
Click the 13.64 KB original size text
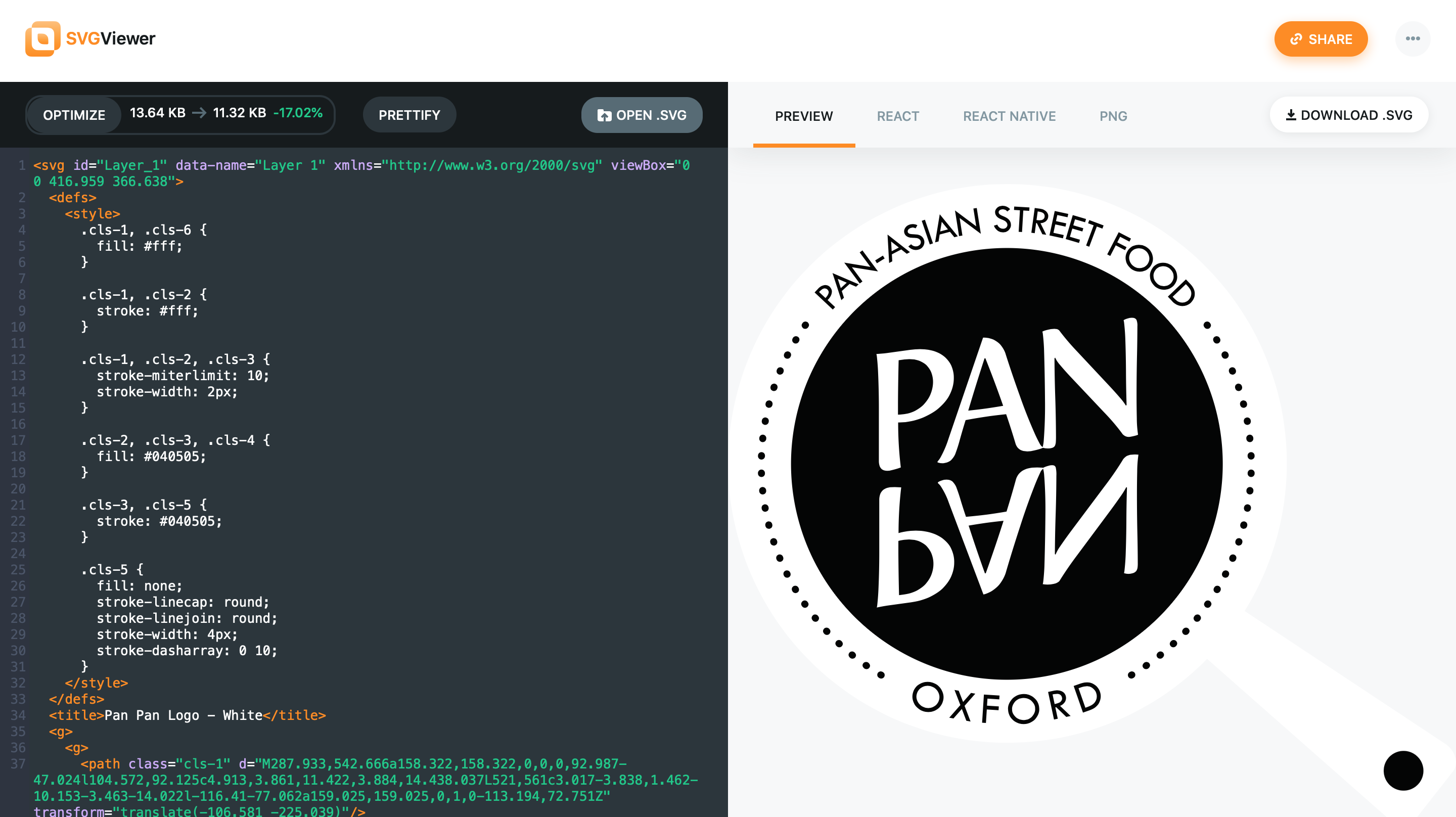pos(158,113)
